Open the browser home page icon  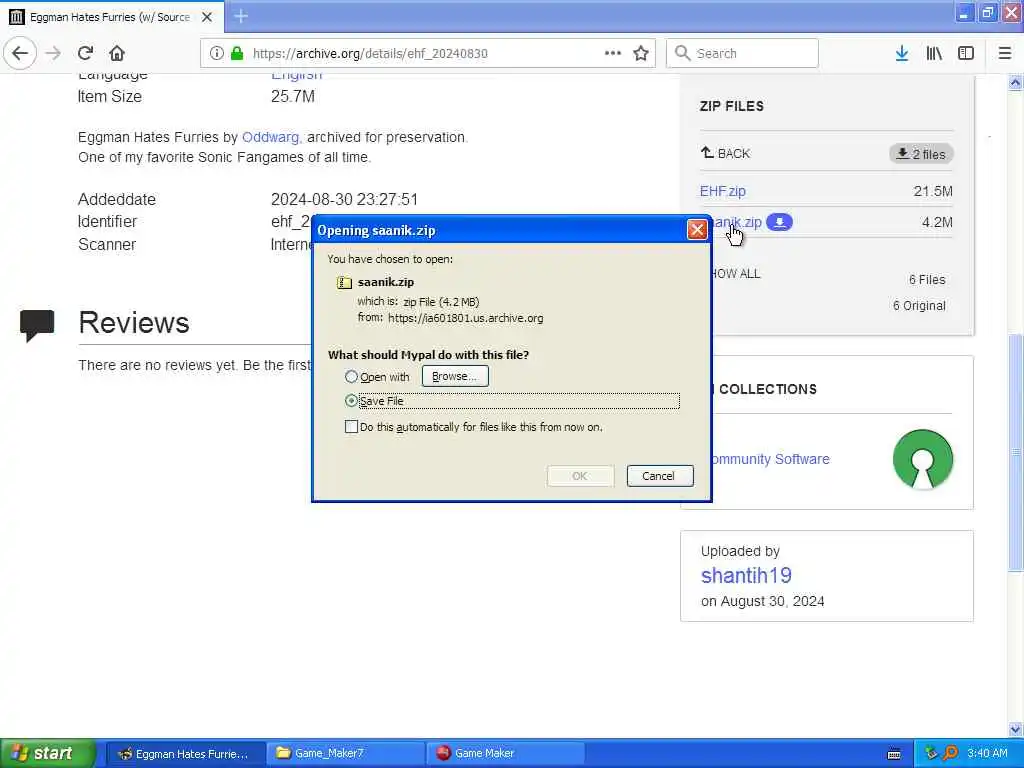[x=117, y=53]
